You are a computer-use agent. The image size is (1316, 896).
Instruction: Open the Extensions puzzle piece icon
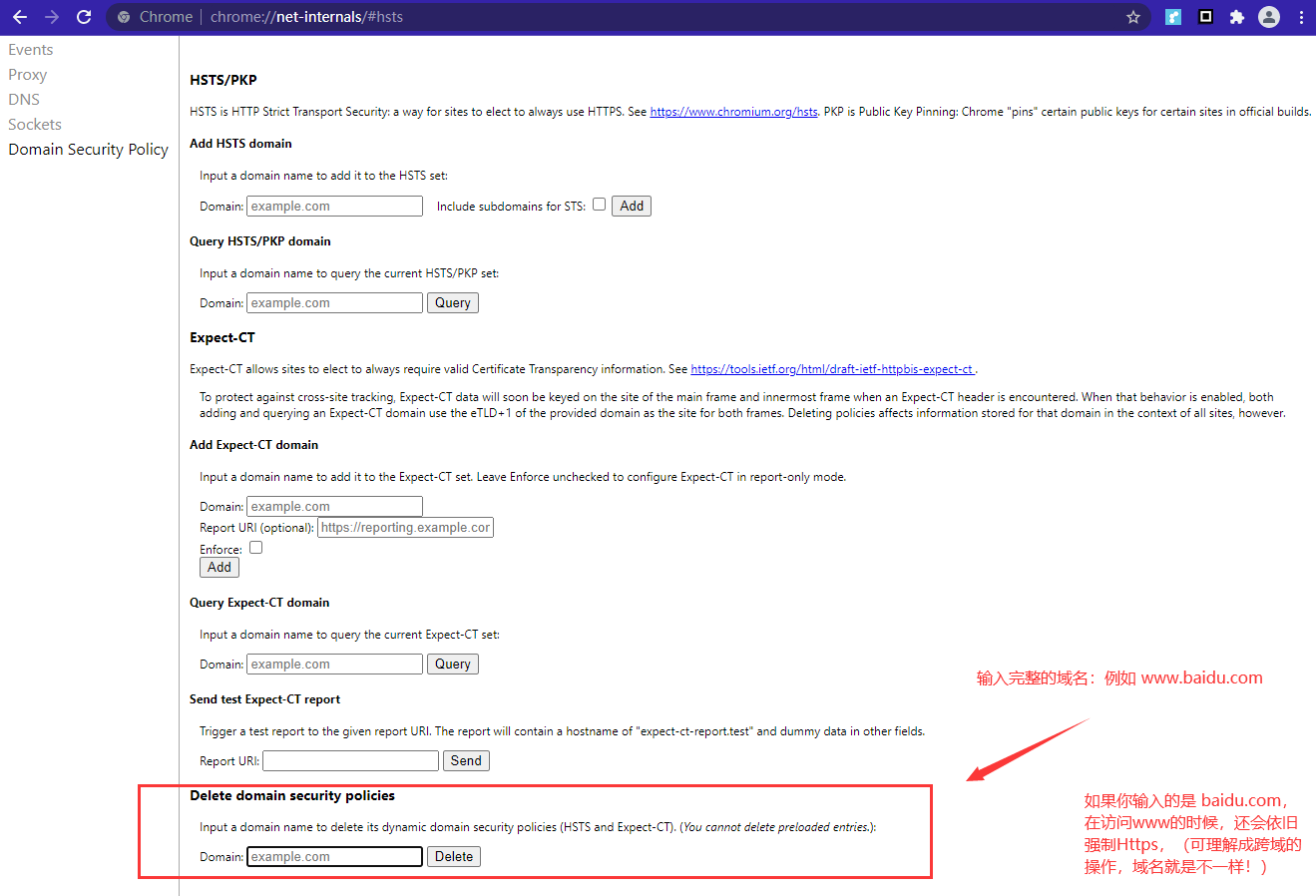tap(1237, 17)
